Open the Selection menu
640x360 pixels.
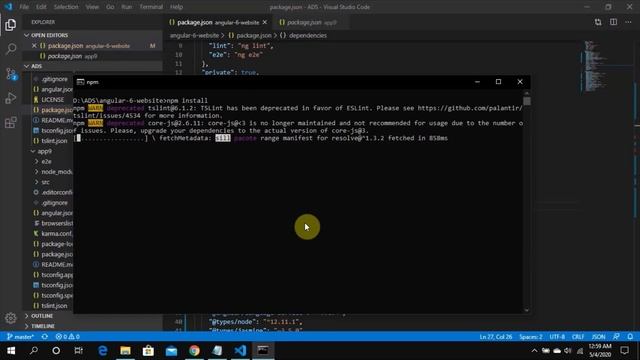tap(66, 7)
